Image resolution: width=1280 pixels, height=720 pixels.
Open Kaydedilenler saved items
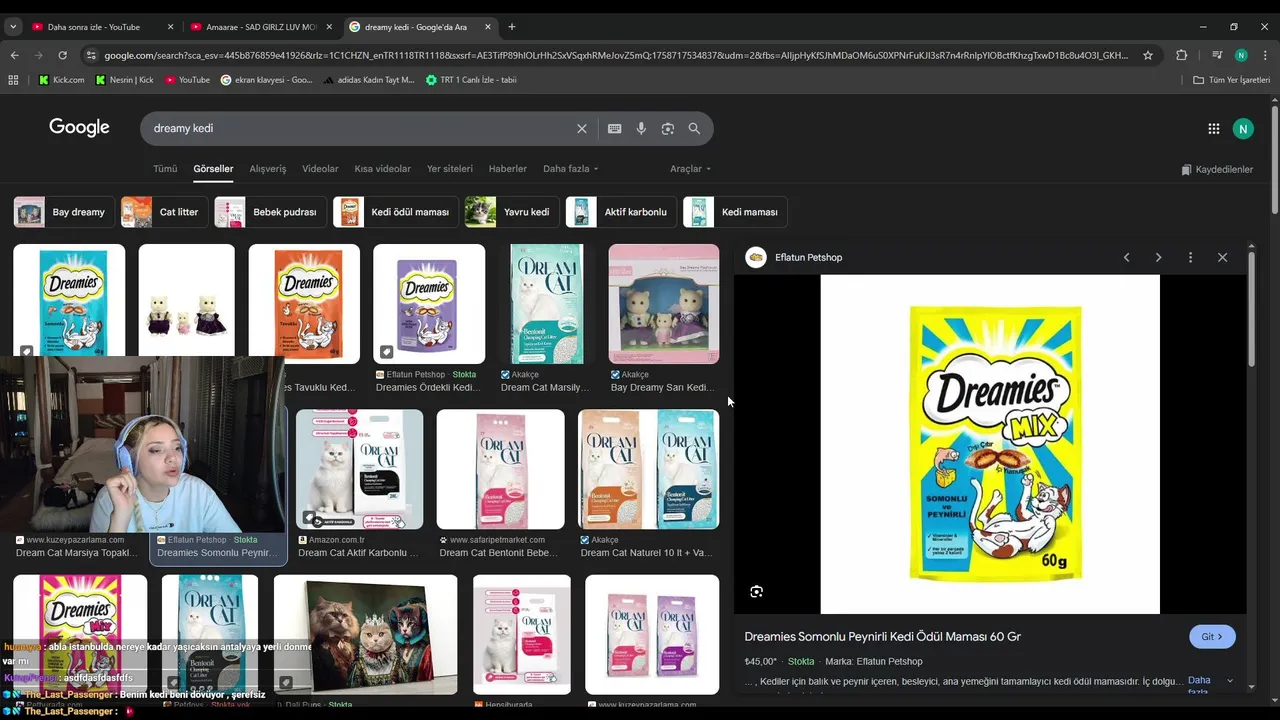(1217, 170)
